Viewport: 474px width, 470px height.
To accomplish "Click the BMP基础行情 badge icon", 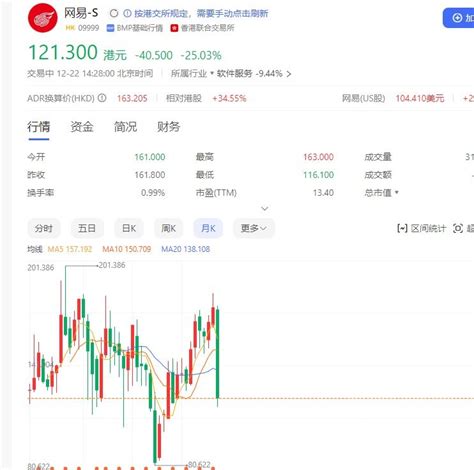I will coord(110,28).
